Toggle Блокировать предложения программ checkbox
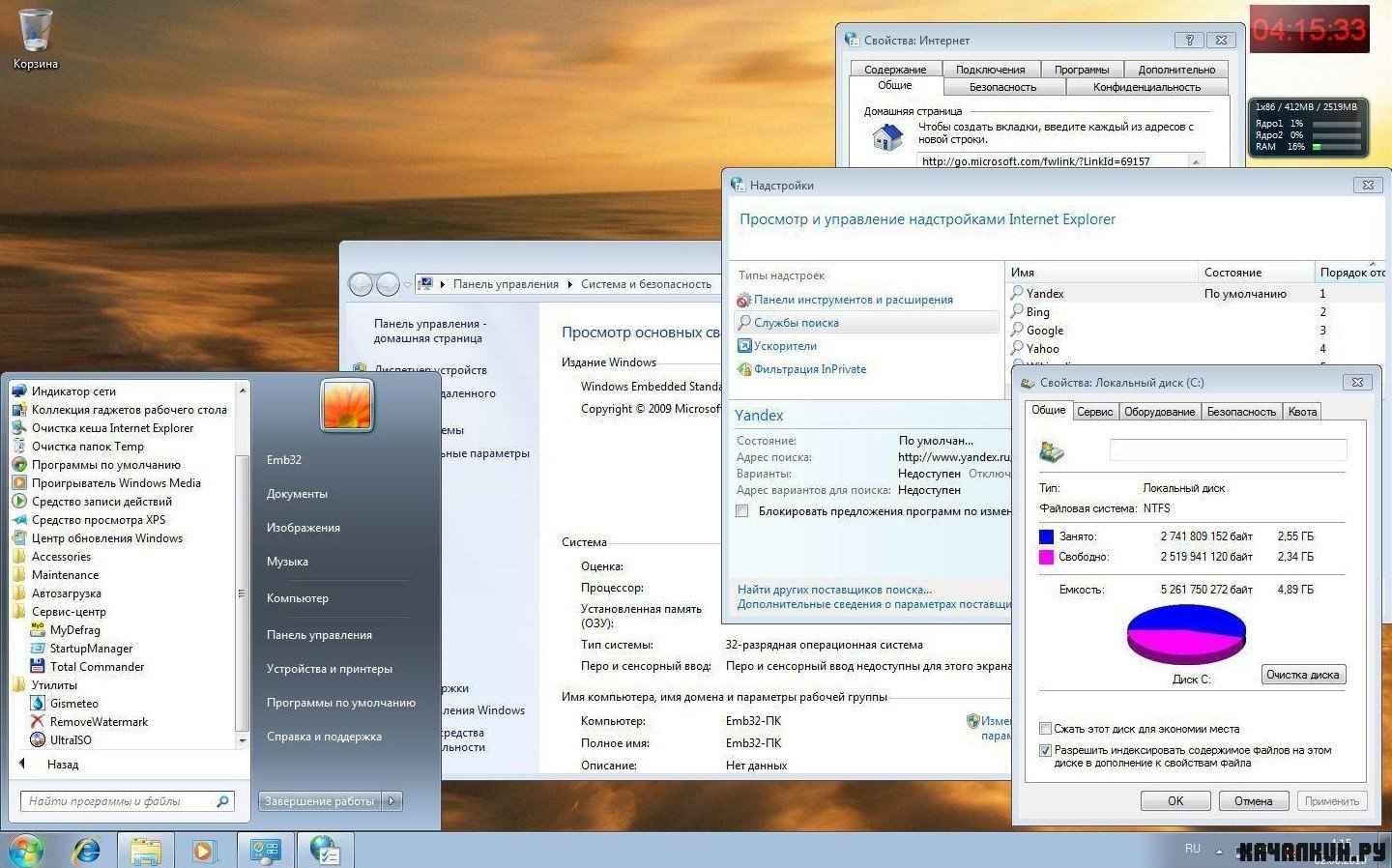The width and height of the screenshot is (1392, 868). pyautogui.click(x=742, y=511)
